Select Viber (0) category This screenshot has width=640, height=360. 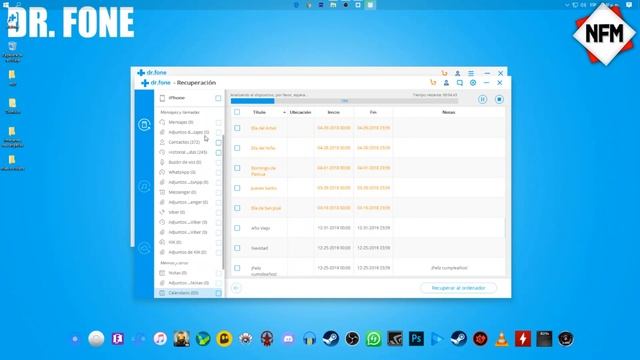177,212
